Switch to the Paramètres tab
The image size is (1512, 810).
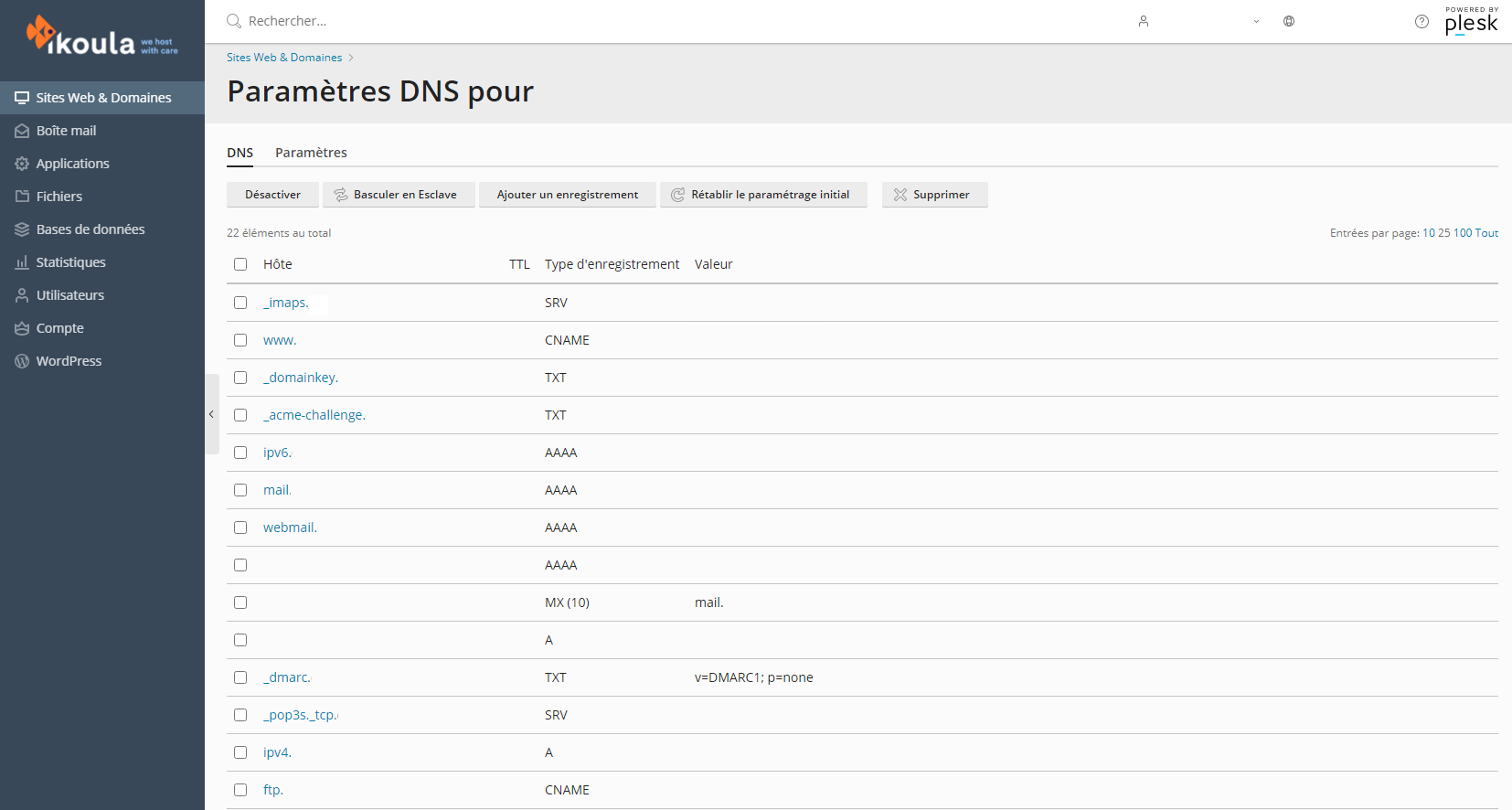[311, 153]
